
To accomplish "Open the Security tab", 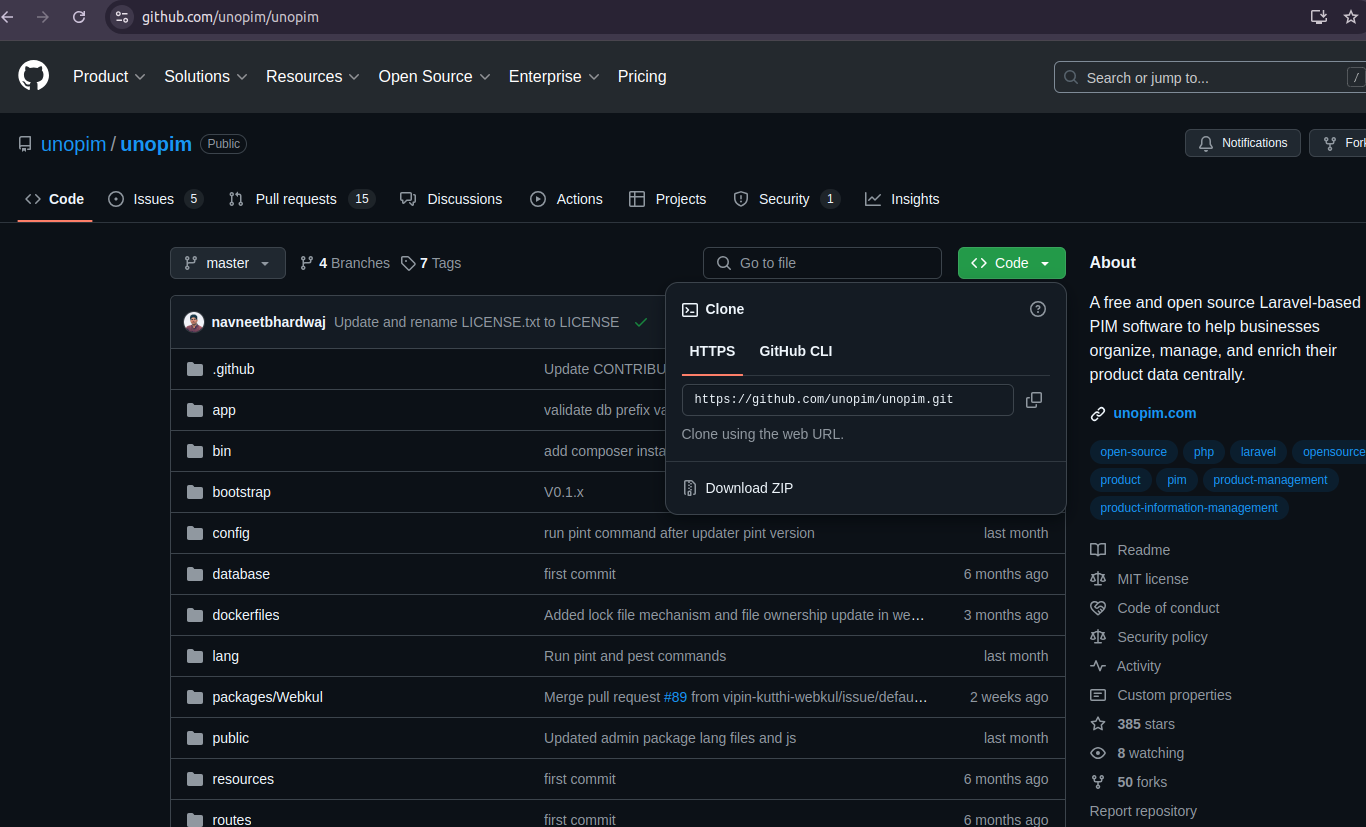I will tap(786, 199).
